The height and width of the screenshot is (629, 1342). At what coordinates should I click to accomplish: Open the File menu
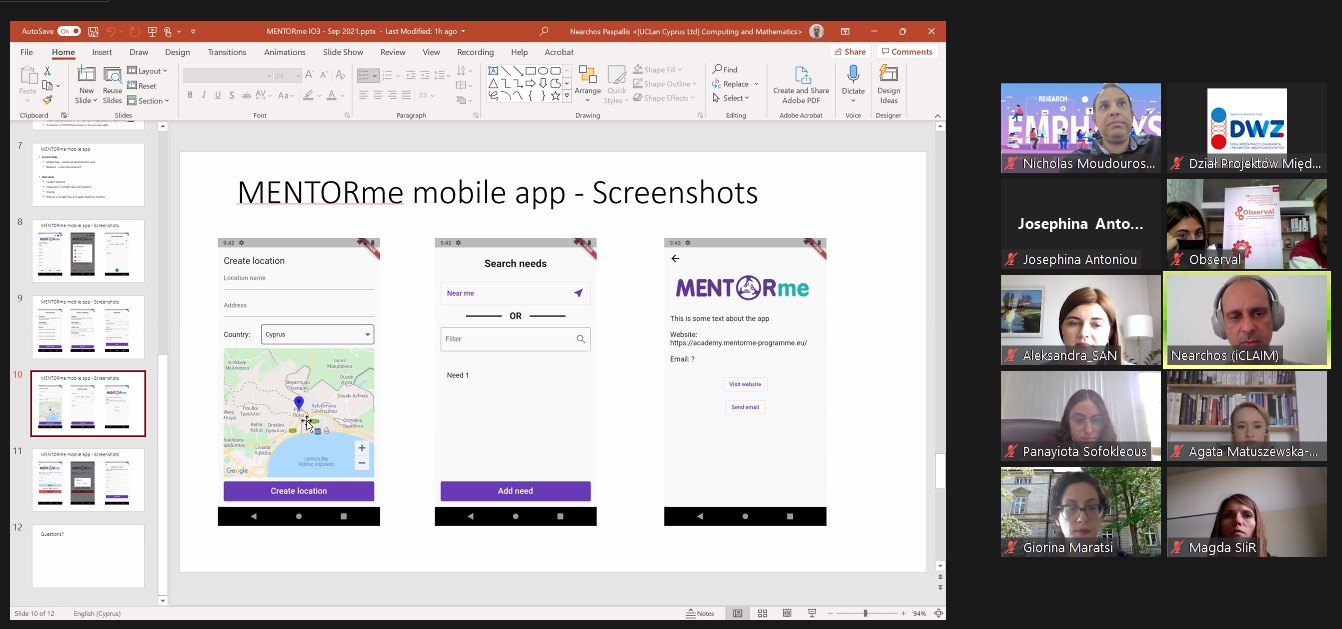point(27,52)
